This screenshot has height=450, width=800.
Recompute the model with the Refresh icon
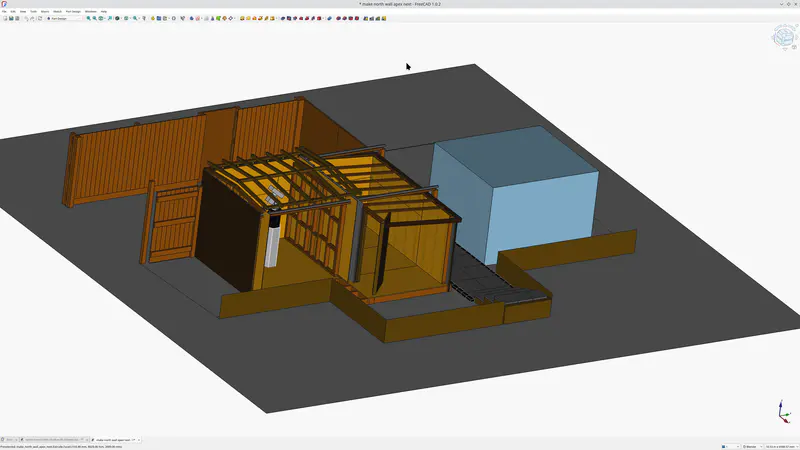40,18
